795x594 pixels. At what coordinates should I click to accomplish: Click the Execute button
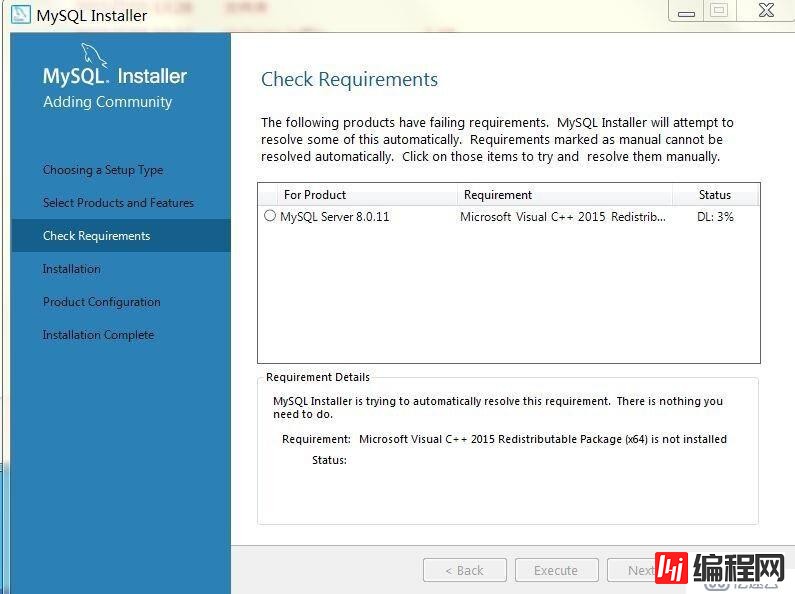(557, 570)
